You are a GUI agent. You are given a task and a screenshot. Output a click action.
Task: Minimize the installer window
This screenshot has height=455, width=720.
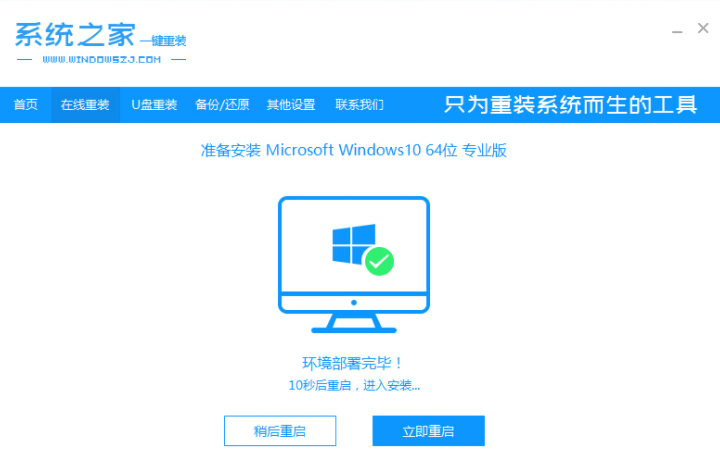[677, 31]
